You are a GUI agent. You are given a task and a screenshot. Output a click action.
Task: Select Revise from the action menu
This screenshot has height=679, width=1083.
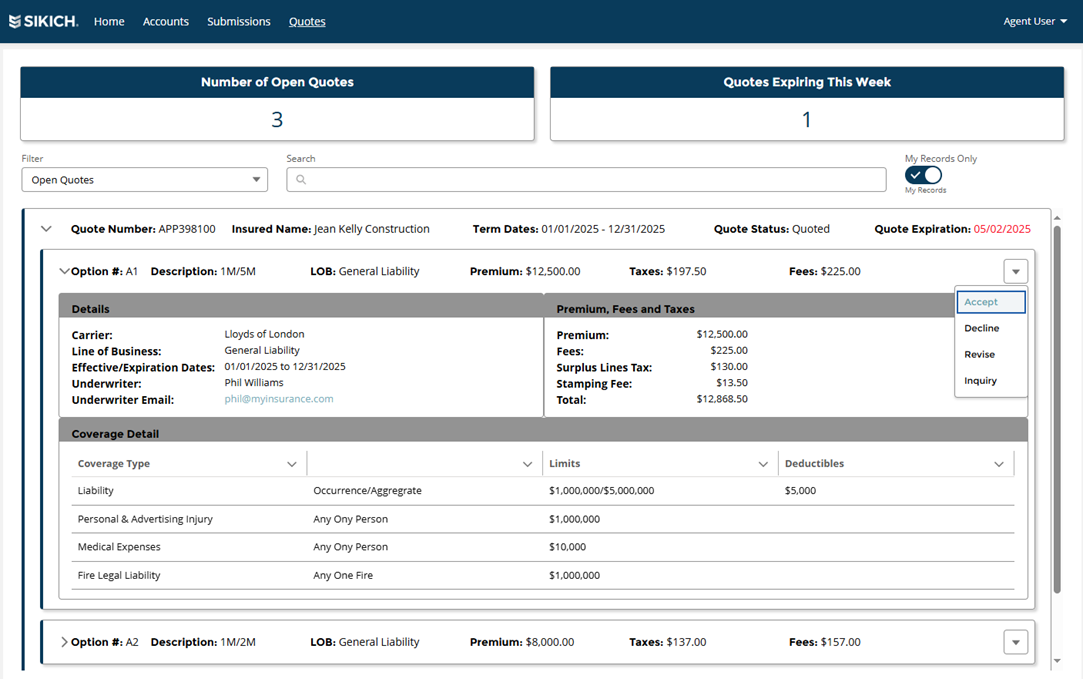980,354
